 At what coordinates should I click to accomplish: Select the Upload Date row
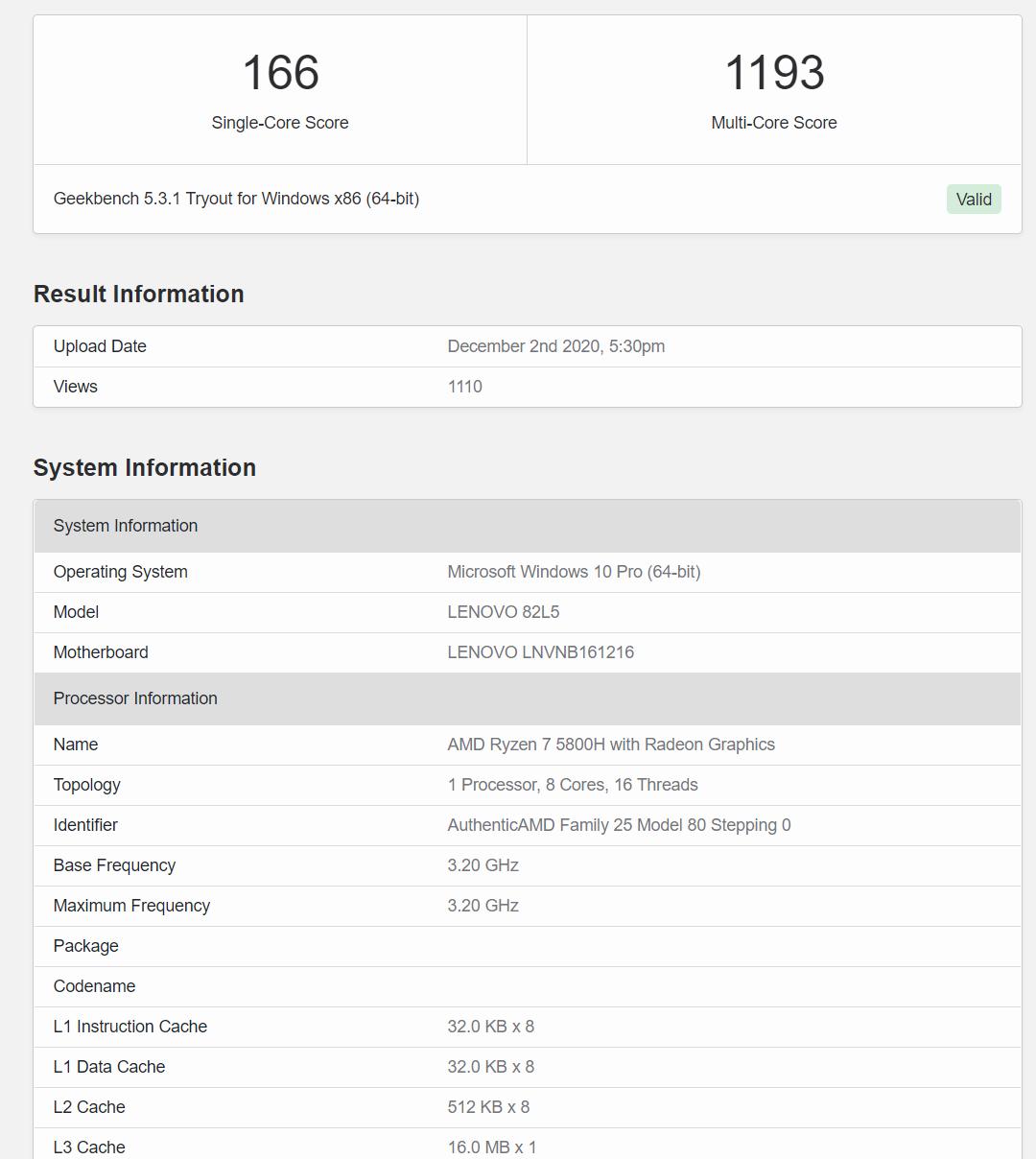99,346
